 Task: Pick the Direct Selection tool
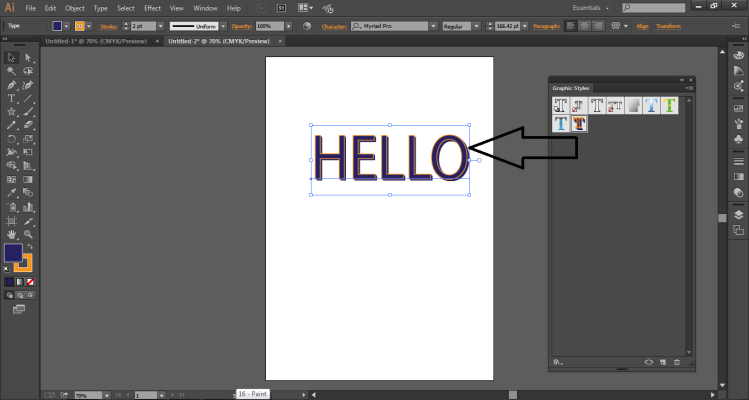(28, 58)
